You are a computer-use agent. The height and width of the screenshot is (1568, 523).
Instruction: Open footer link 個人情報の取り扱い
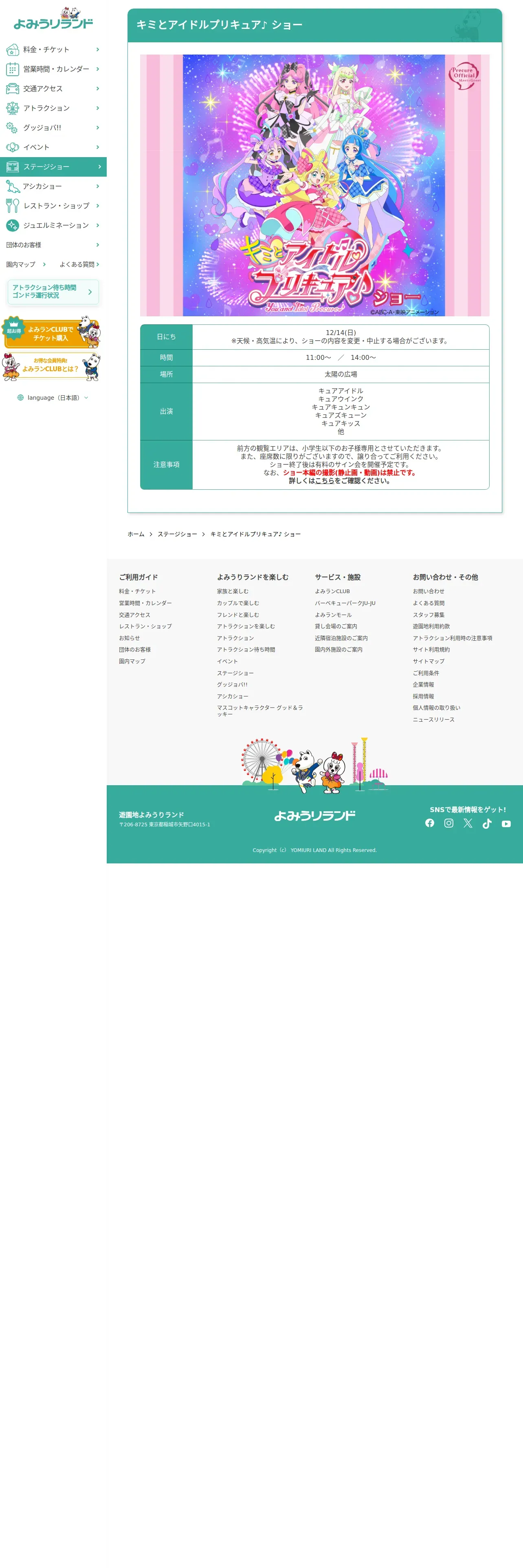coord(437,708)
